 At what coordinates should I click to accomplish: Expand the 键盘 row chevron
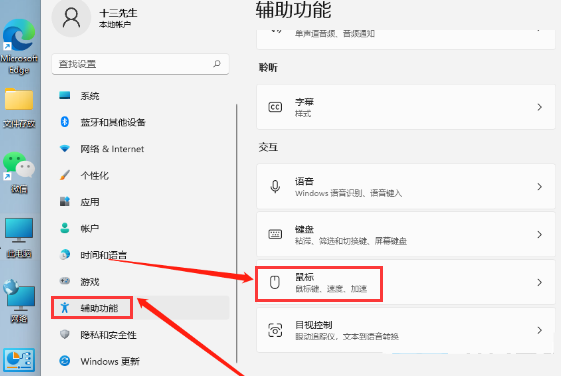point(540,234)
